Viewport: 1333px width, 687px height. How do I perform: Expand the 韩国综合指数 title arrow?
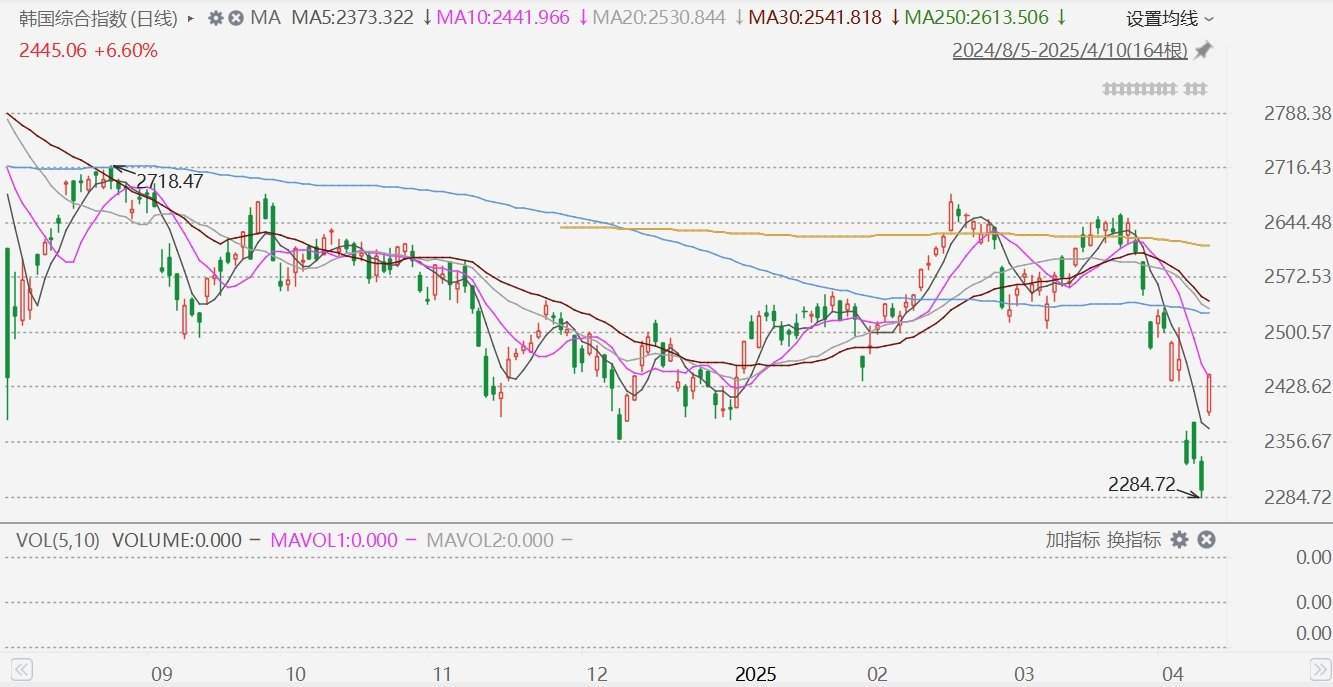[191, 18]
